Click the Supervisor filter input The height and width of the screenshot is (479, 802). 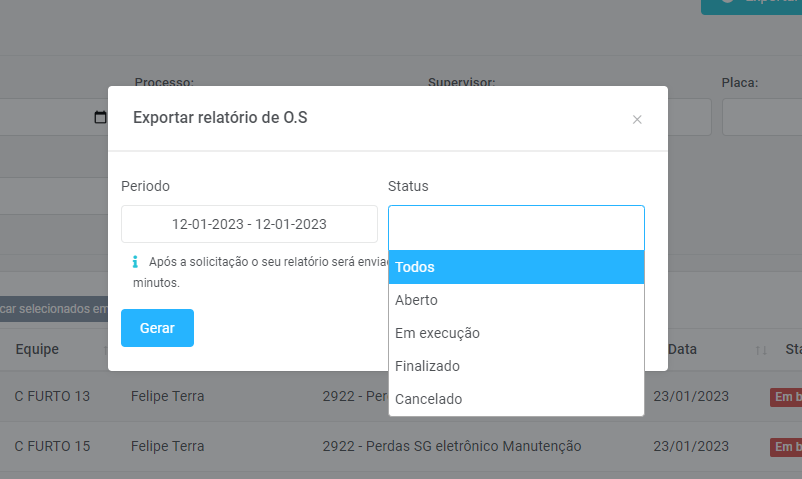689,117
